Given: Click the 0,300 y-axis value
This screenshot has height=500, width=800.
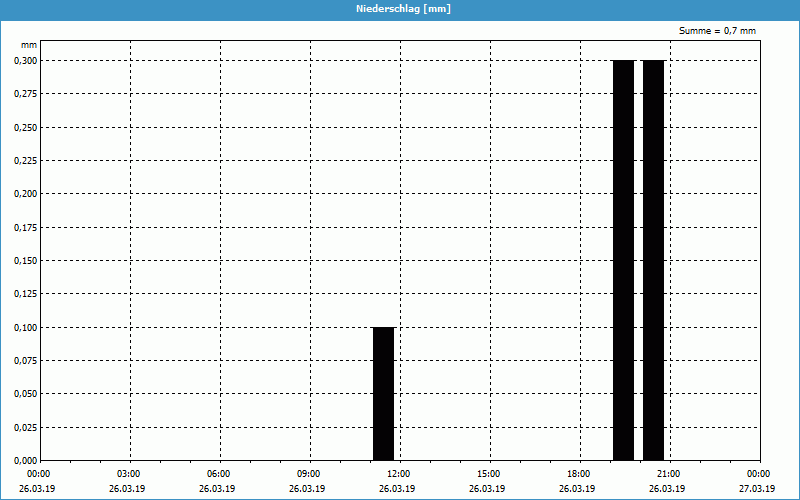Looking at the screenshot, I should tap(23, 60).
